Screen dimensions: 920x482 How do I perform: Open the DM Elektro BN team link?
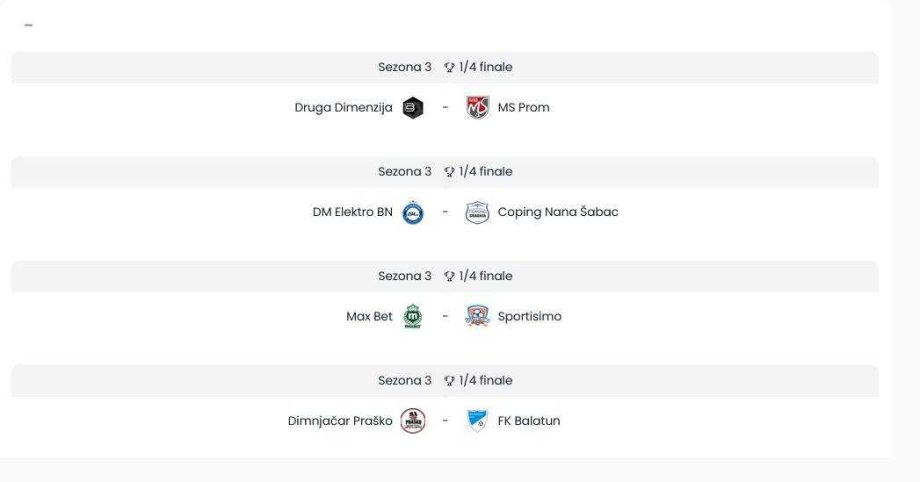pyautogui.click(x=352, y=212)
